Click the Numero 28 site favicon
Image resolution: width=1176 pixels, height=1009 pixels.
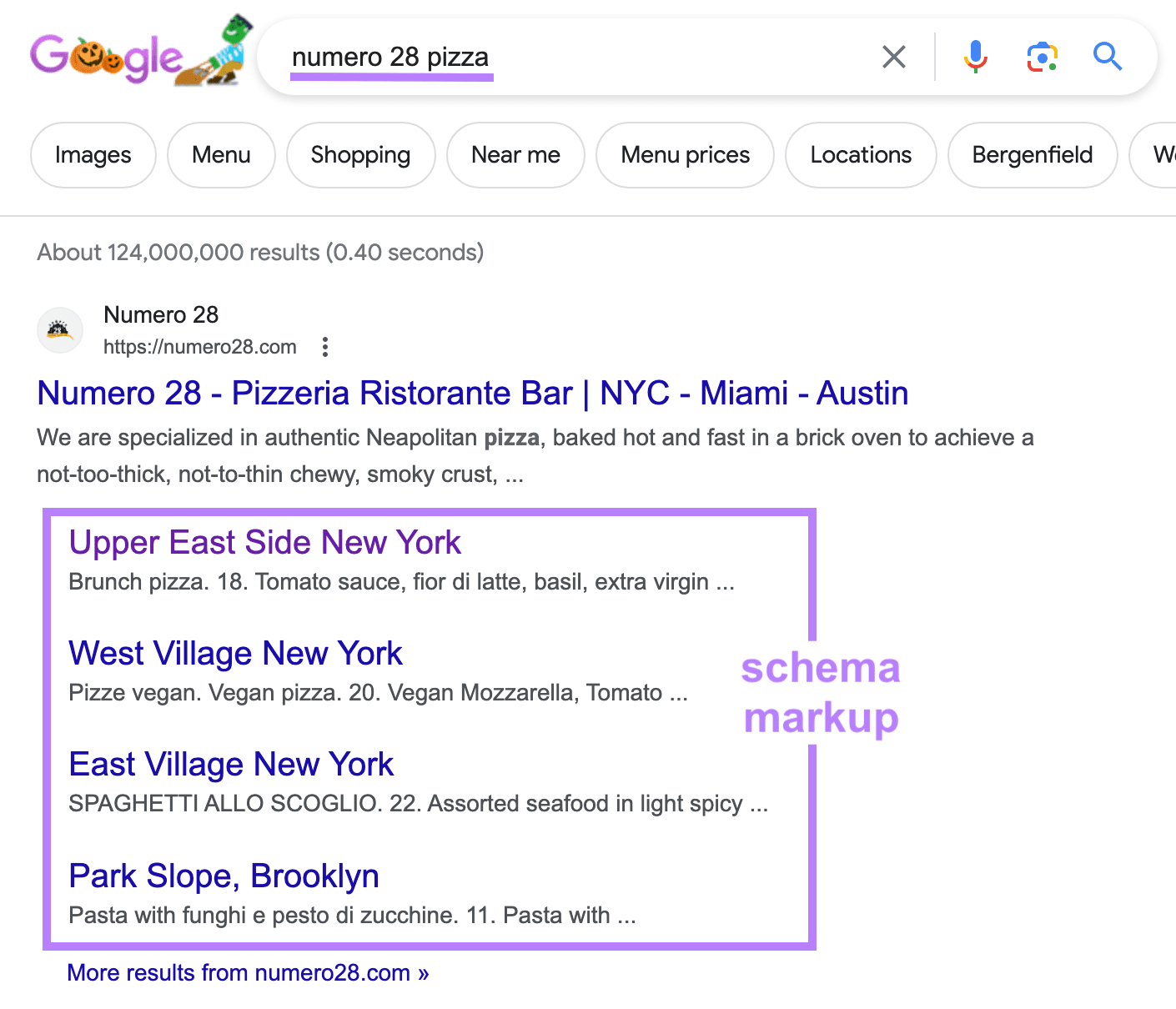[59, 329]
